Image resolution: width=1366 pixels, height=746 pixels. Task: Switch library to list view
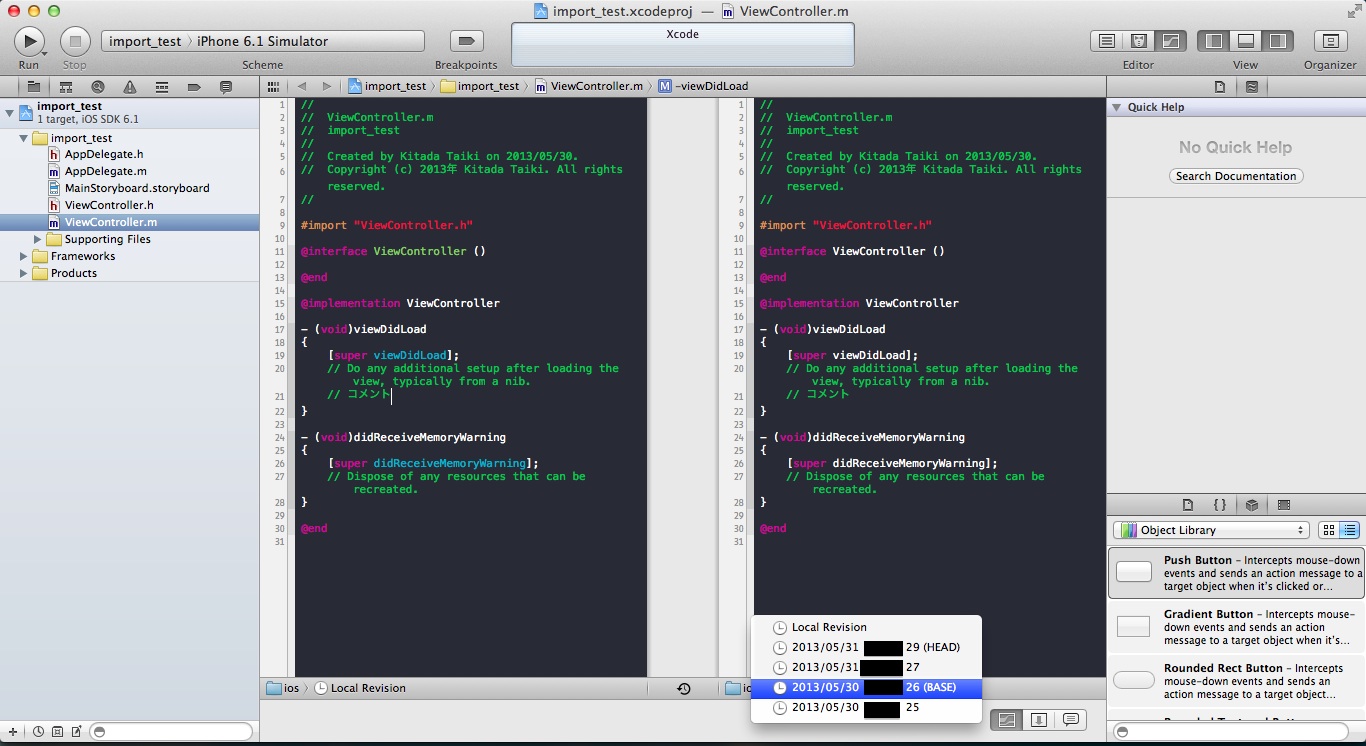[1349, 530]
